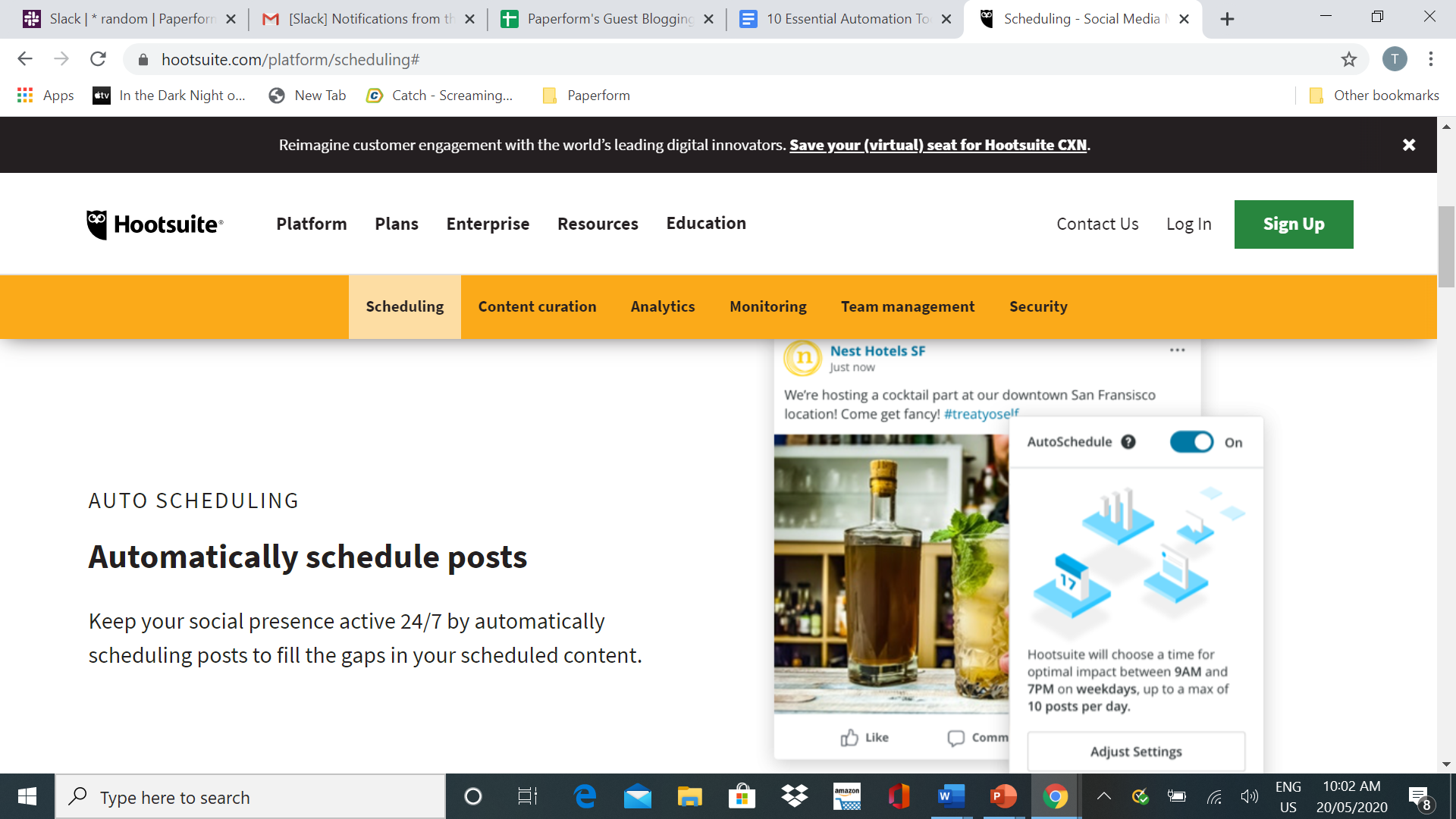Bookmark page with the star icon

[1348, 60]
